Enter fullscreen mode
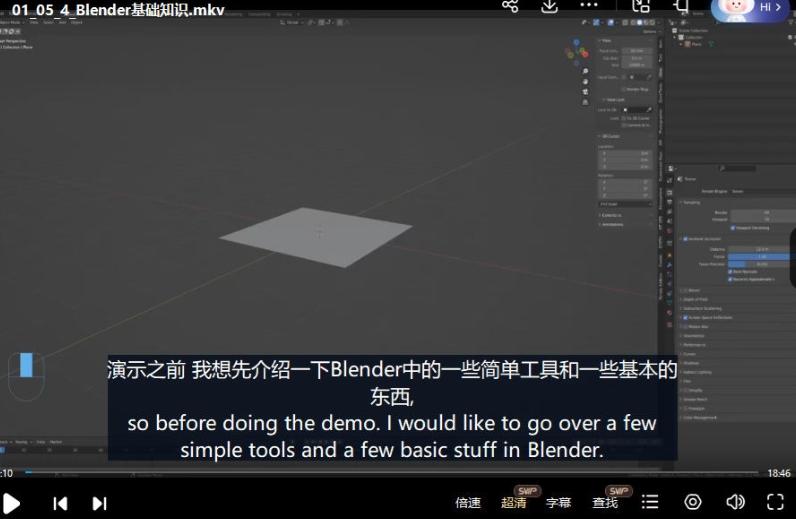 [775, 502]
